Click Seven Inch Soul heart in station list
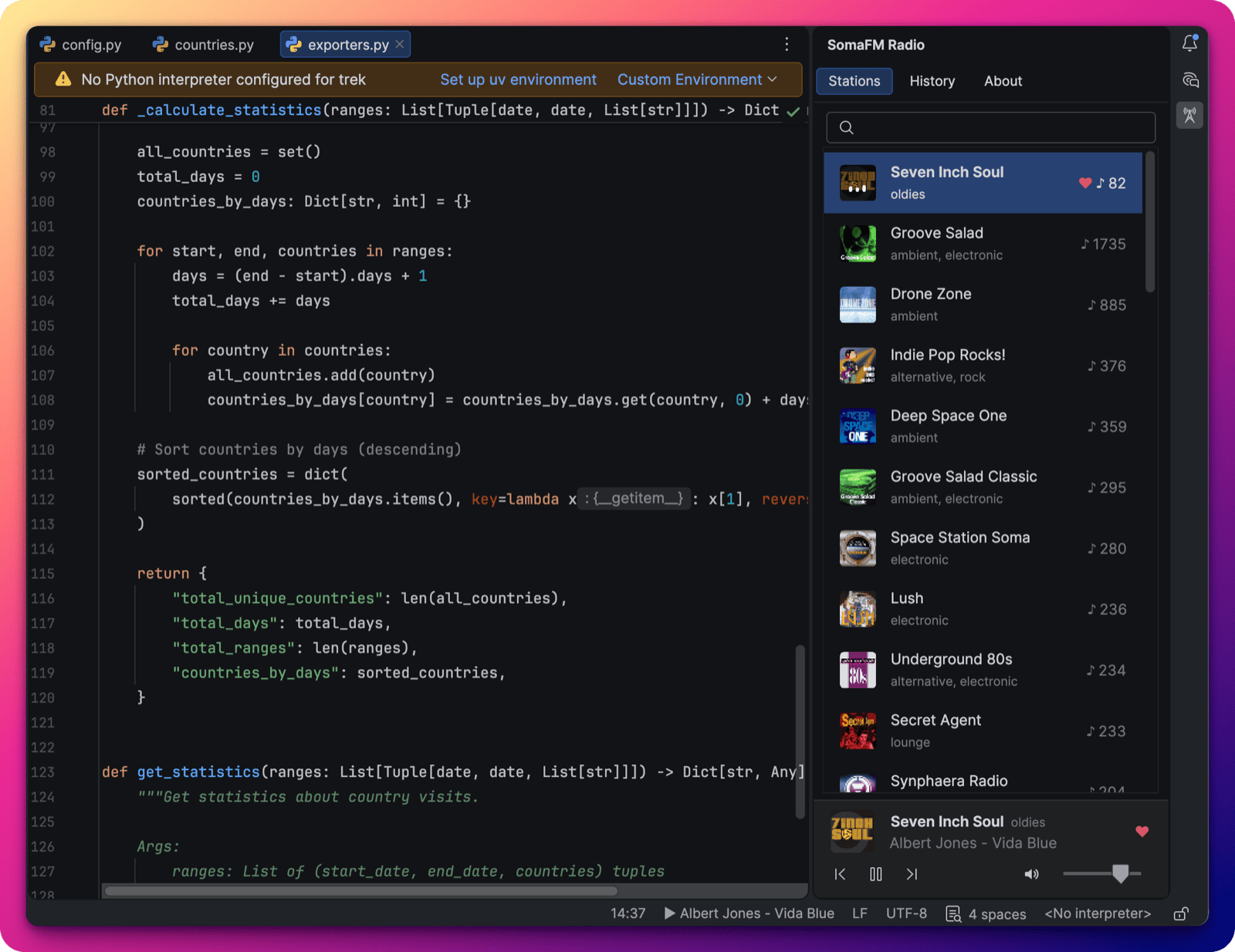 click(1084, 183)
